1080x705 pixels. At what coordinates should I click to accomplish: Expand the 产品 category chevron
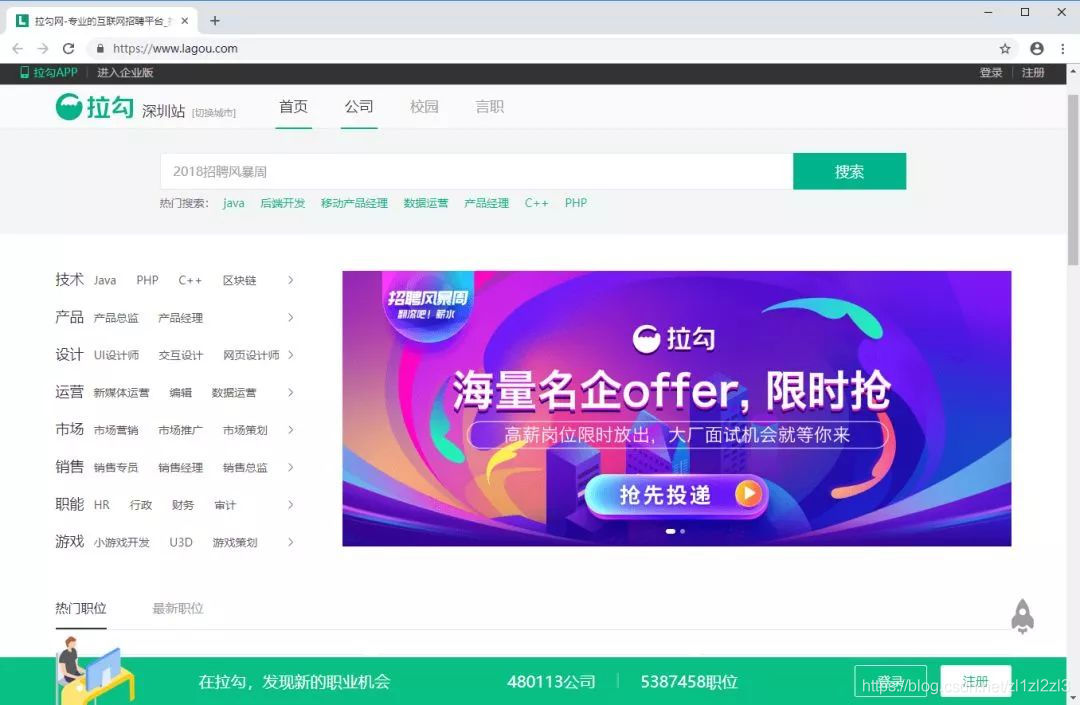click(x=291, y=317)
